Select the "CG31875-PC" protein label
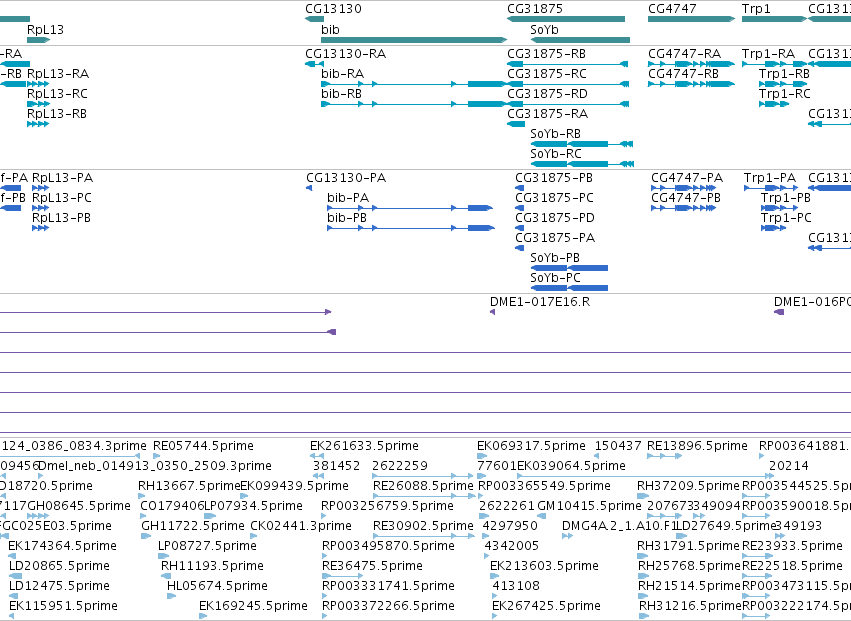851x621 pixels. pos(555,198)
